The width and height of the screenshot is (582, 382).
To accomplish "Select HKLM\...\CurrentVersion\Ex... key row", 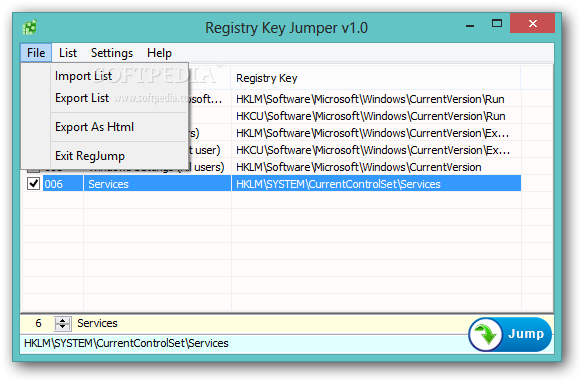I will click(376, 133).
